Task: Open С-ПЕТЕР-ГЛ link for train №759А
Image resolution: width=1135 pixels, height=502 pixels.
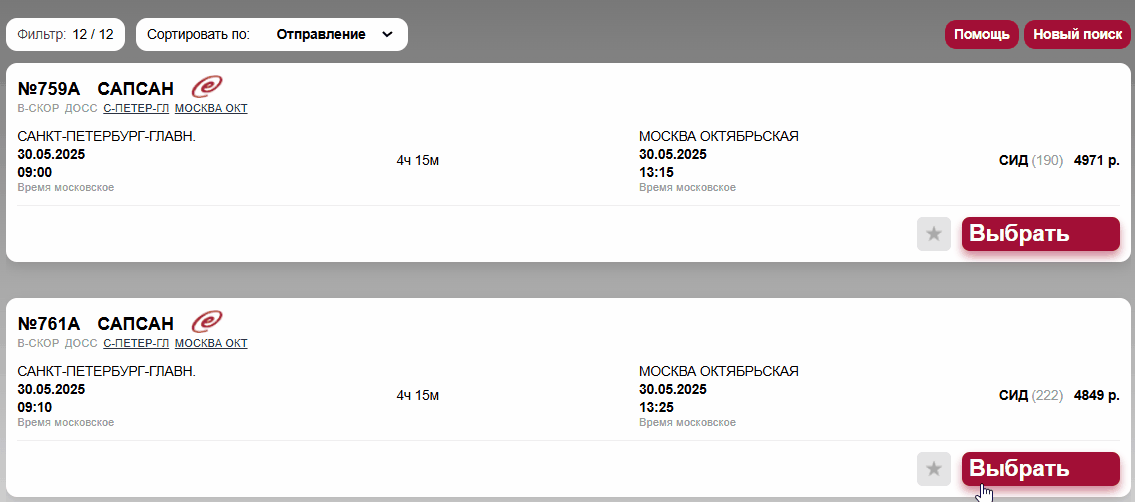Action: click(x=136, y=109)
